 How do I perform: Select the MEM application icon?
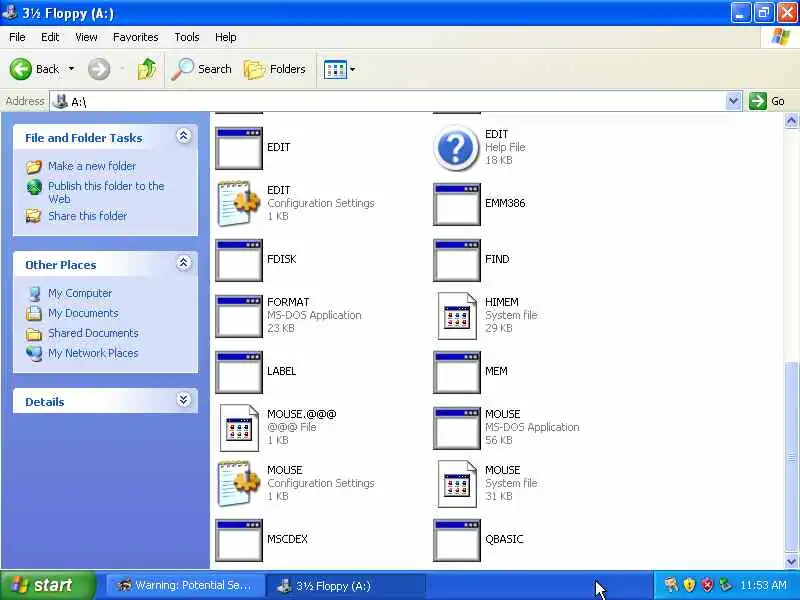pos(457,372)
